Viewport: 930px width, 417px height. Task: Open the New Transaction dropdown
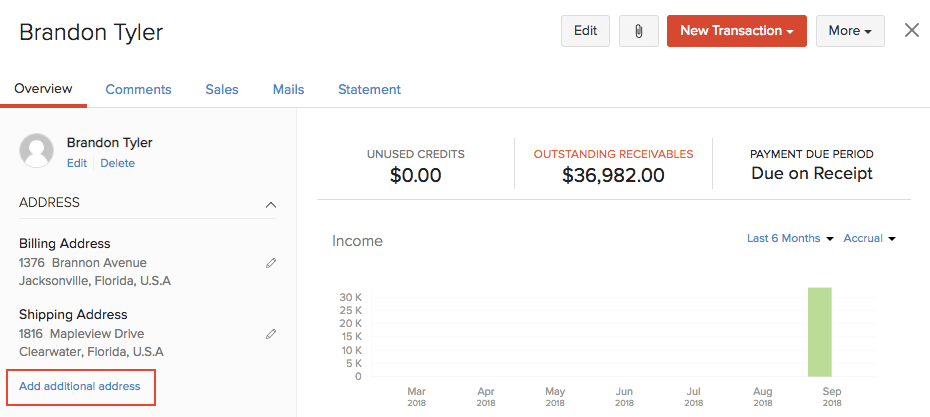pos(736,31)
